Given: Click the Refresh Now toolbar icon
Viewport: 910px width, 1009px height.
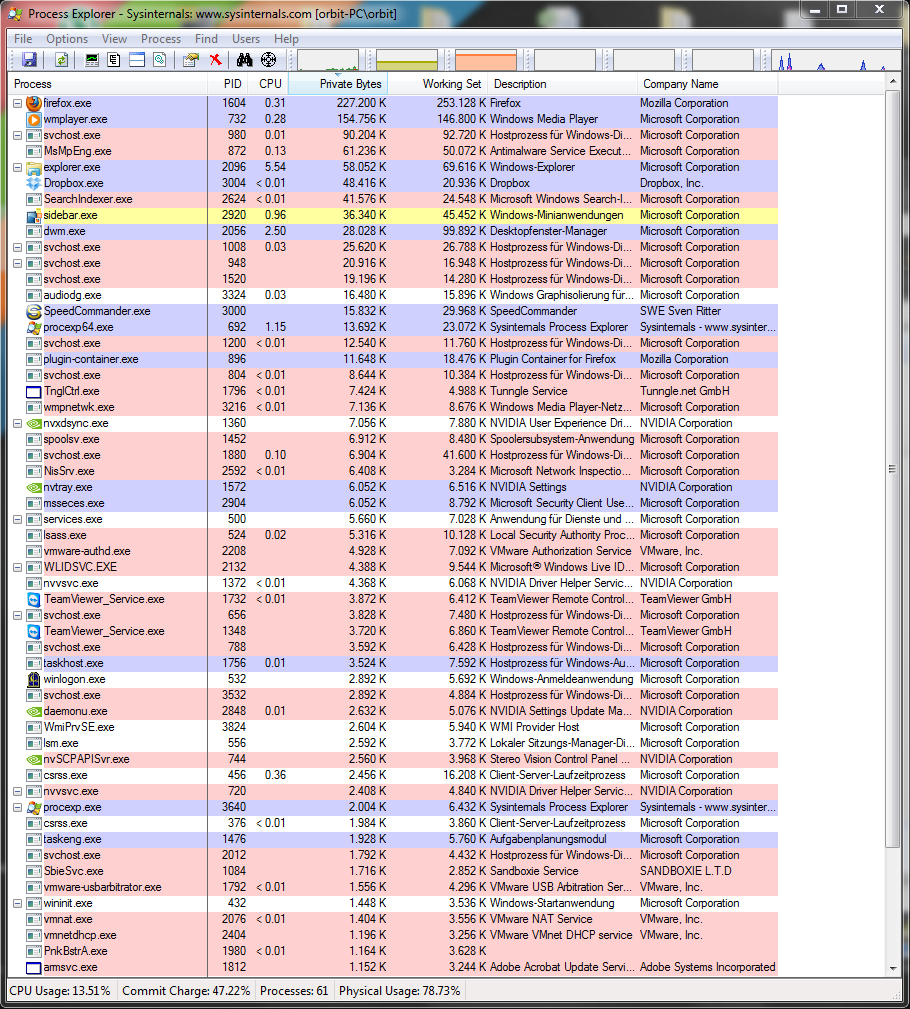Looking at the screenshot, I should pyautogui.click(x=61, y=60).
